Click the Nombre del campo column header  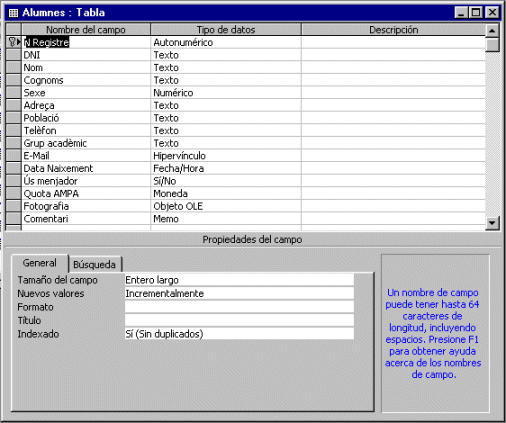86,30
